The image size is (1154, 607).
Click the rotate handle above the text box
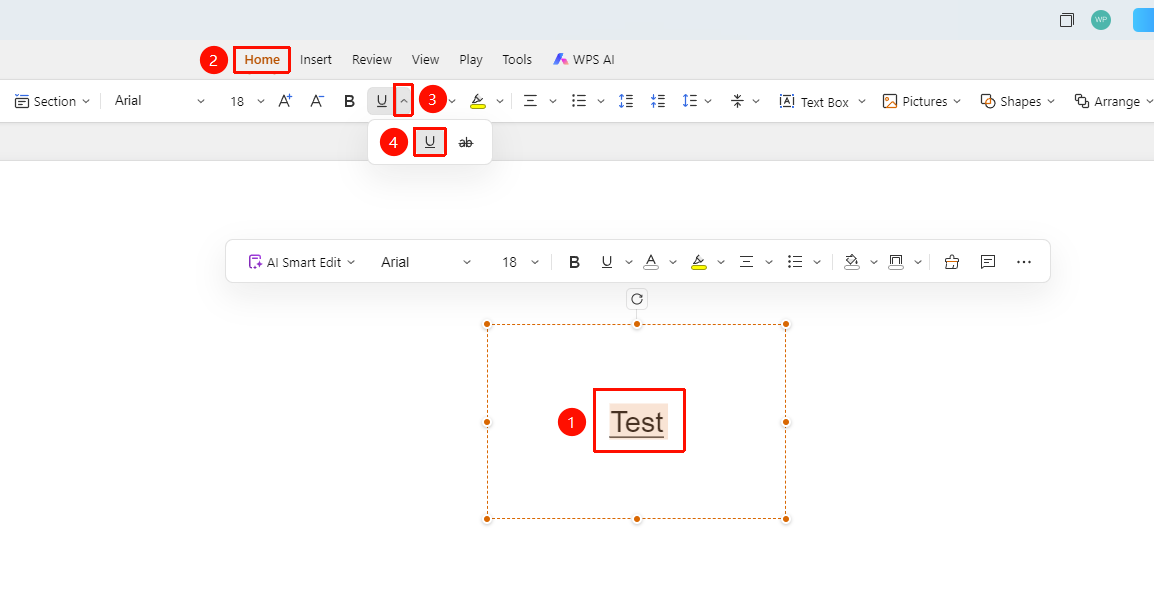tap(637, 299)
